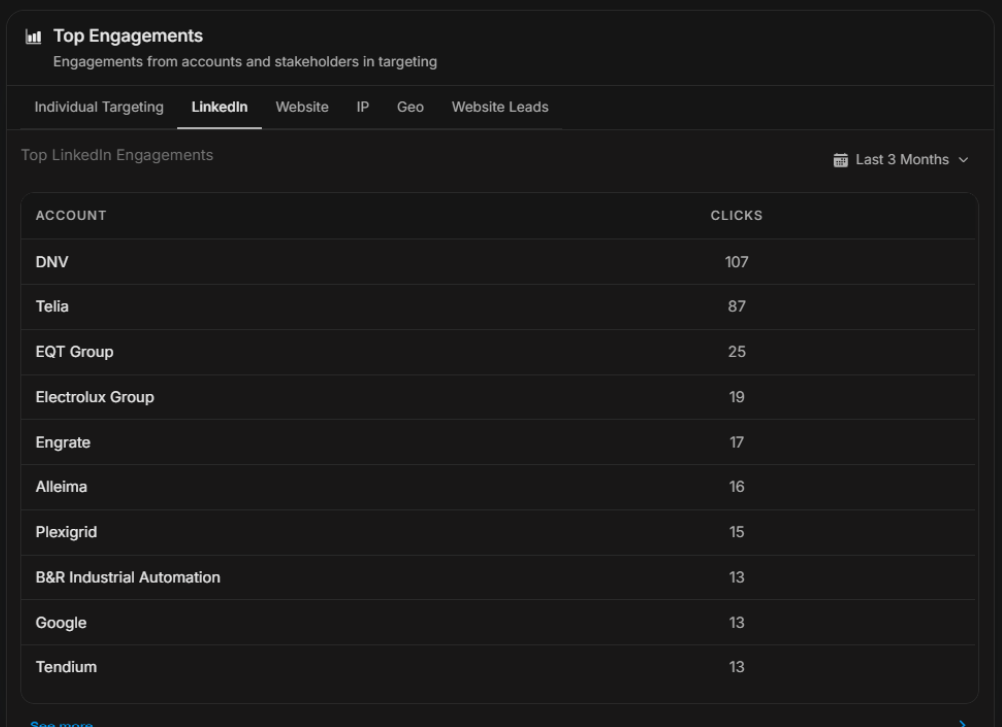This screenshot has width=1002, height=727.
Task: Click the CLICKS column header
Action: [736, 216]
